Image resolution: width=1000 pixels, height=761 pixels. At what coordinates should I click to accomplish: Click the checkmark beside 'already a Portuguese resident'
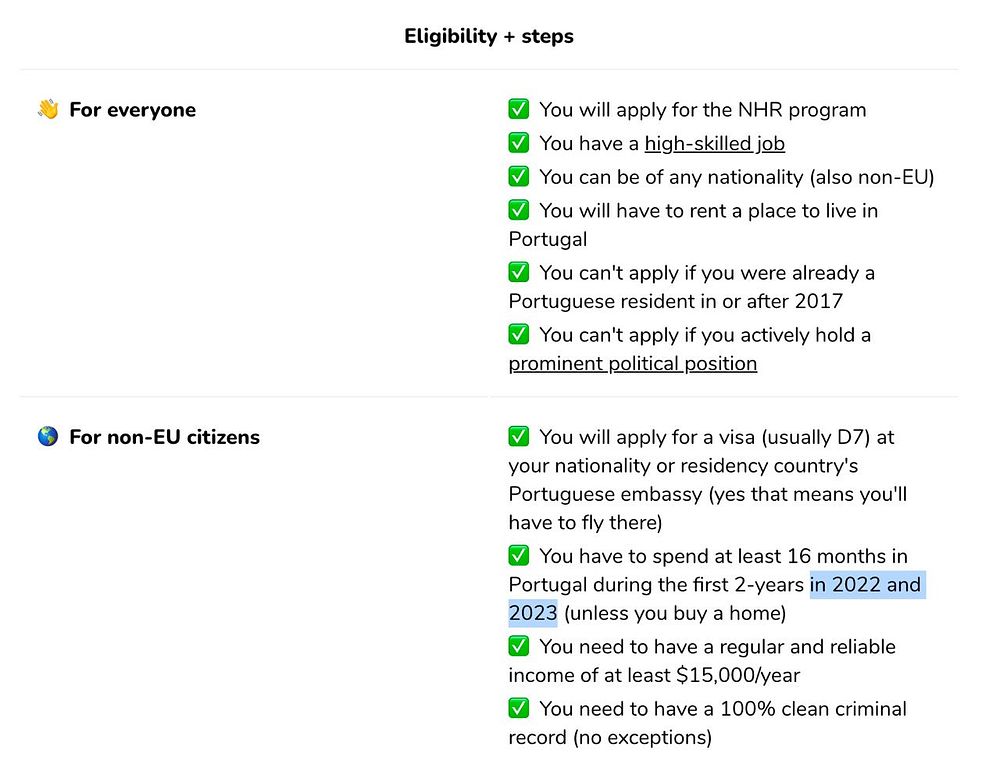coord(519,272)
